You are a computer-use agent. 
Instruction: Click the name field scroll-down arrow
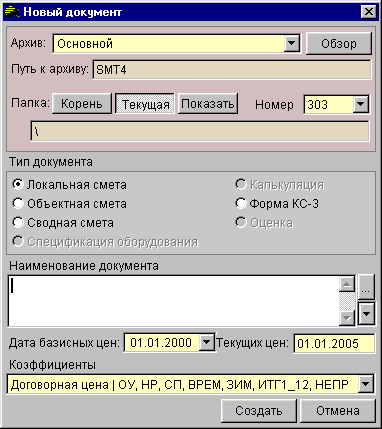click(347, 318)
